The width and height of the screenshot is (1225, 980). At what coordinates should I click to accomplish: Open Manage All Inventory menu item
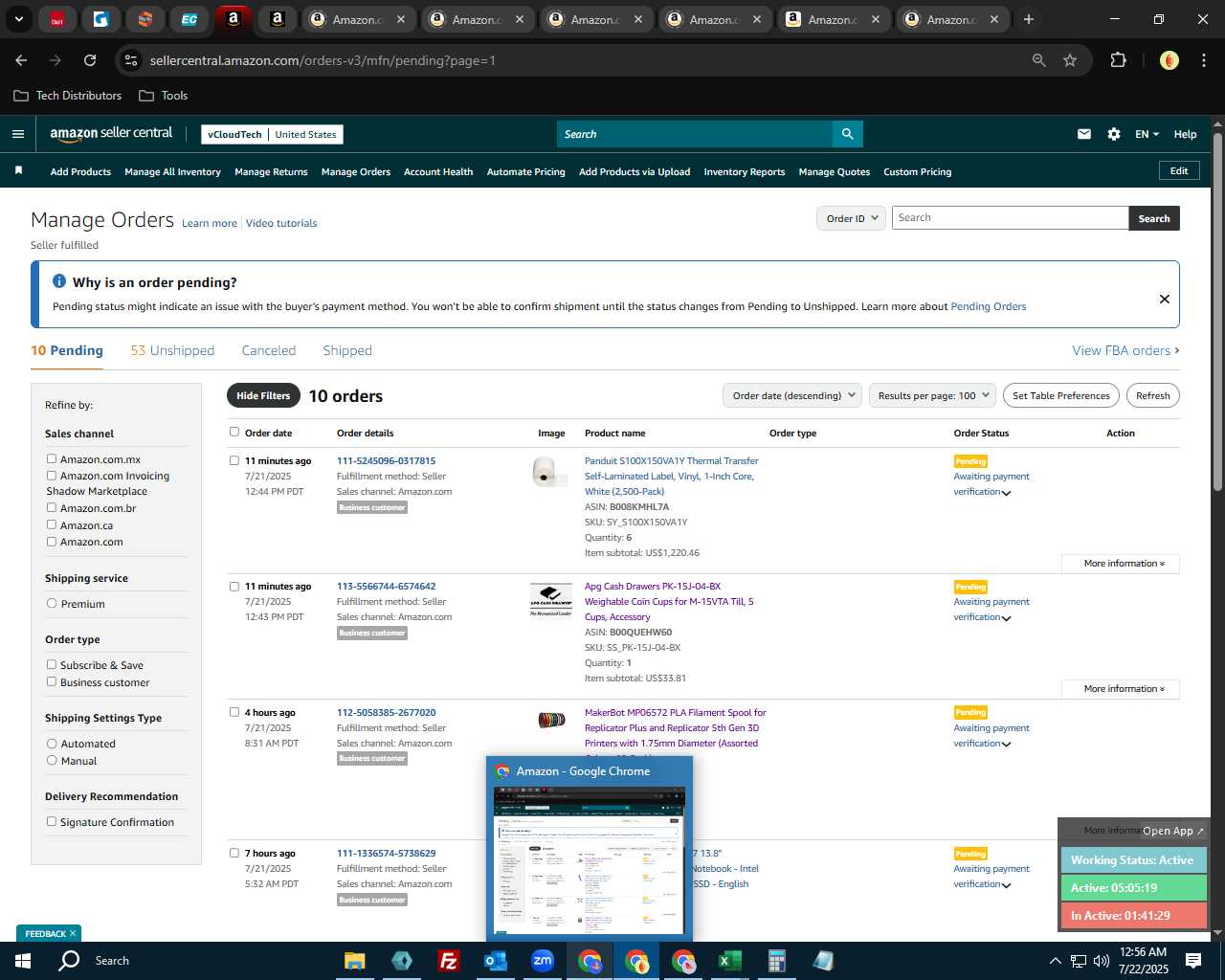[x=172, y=171]
